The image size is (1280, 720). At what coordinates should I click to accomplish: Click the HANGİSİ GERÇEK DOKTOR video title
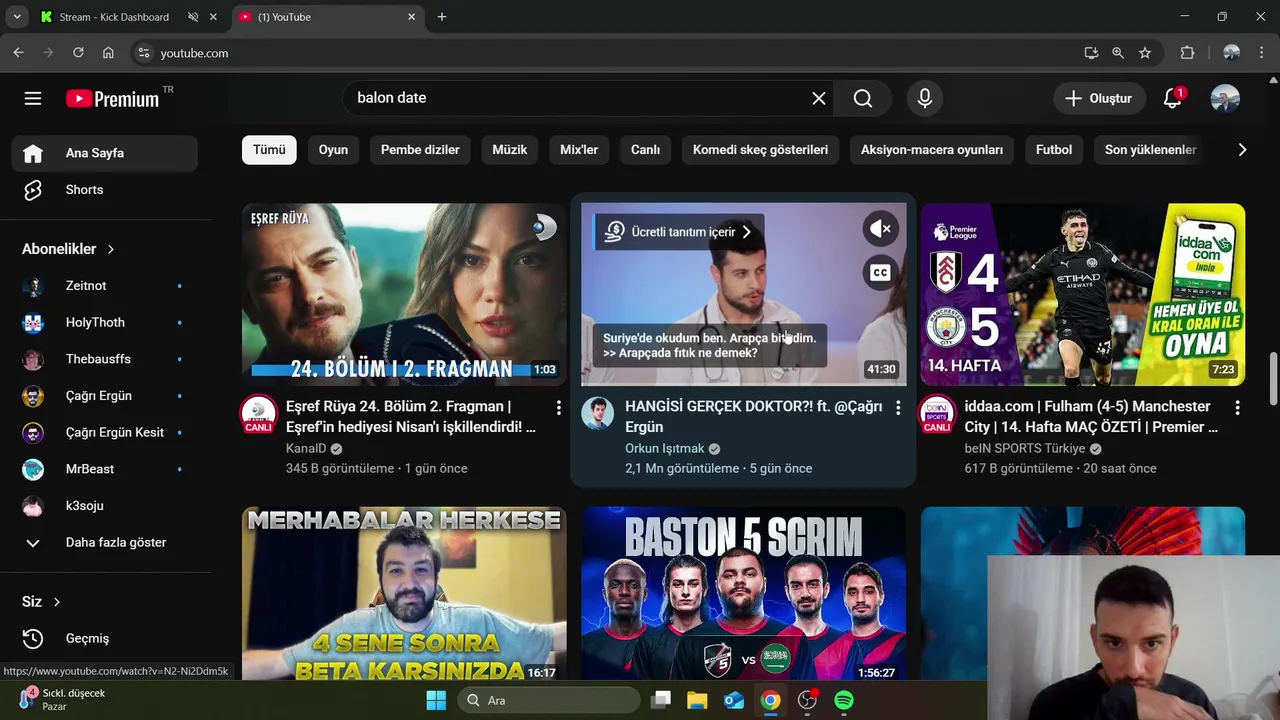click(753, 416)
